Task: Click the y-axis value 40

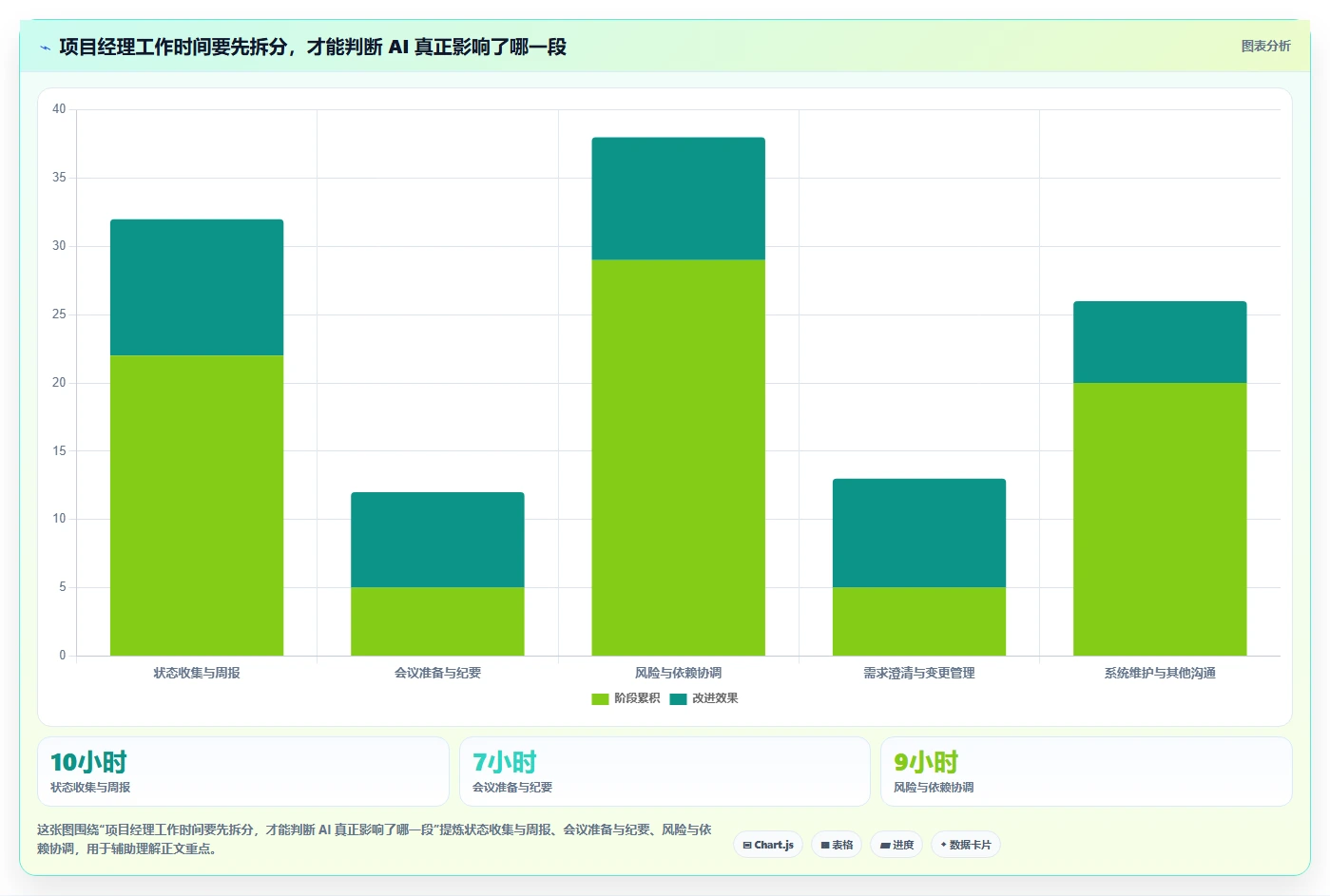Action: pyautogui.click(x=59, y=109)
